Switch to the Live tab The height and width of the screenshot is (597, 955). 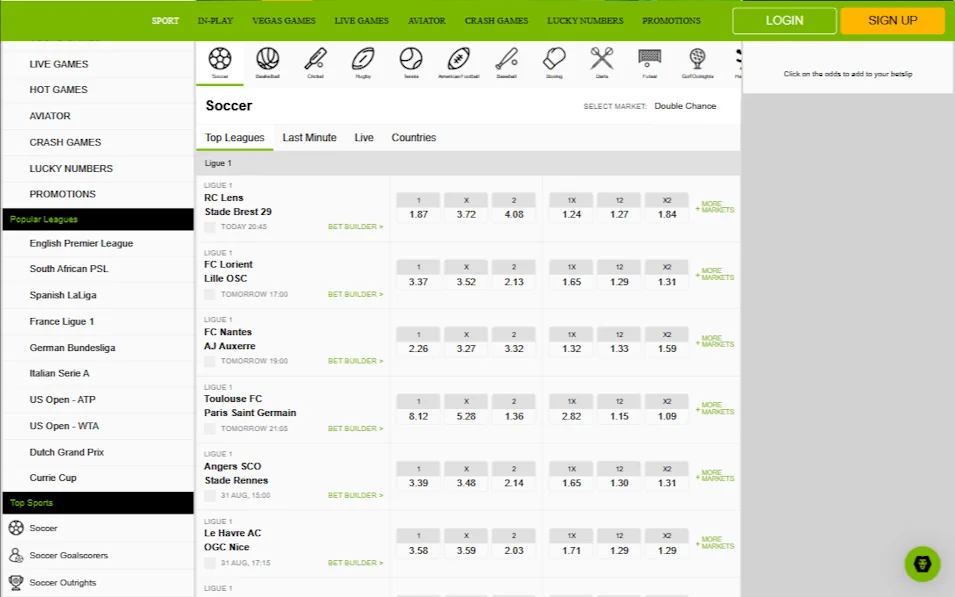[x=364, y=138]
